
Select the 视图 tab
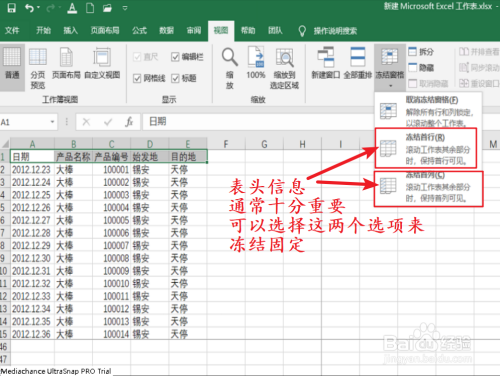click(x=221, y=31)
